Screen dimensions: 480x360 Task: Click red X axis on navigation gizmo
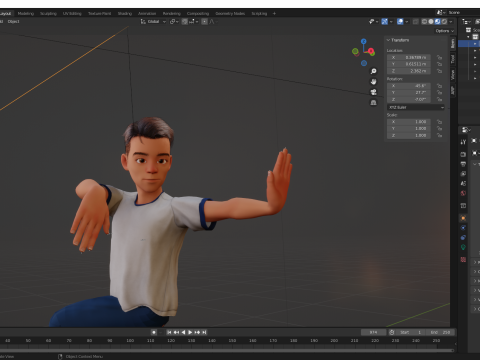[371, 52]
